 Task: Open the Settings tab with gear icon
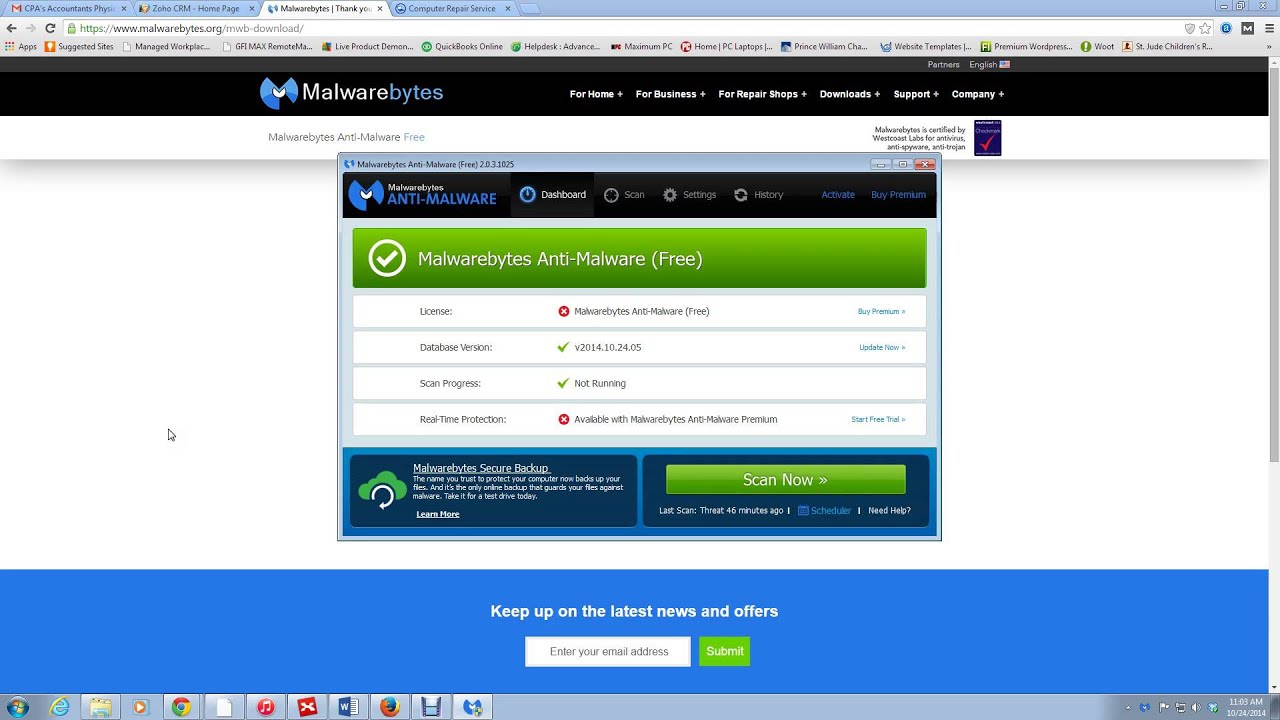pos(689,195)
